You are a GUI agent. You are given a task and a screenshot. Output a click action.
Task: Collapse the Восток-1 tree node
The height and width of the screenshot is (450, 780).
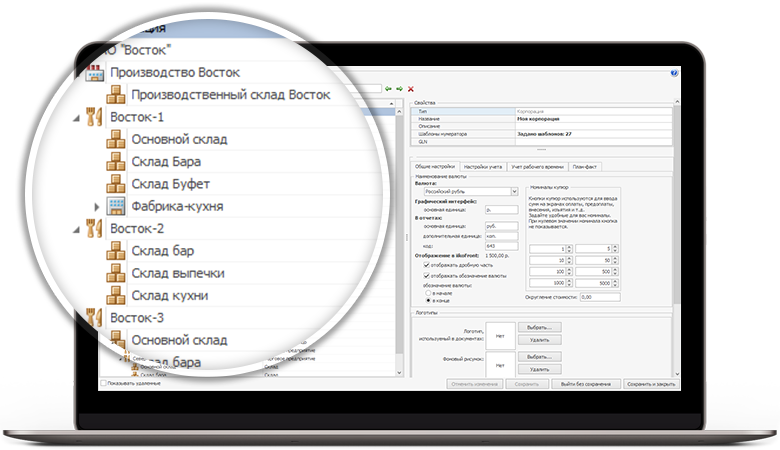tap(77, 117)
